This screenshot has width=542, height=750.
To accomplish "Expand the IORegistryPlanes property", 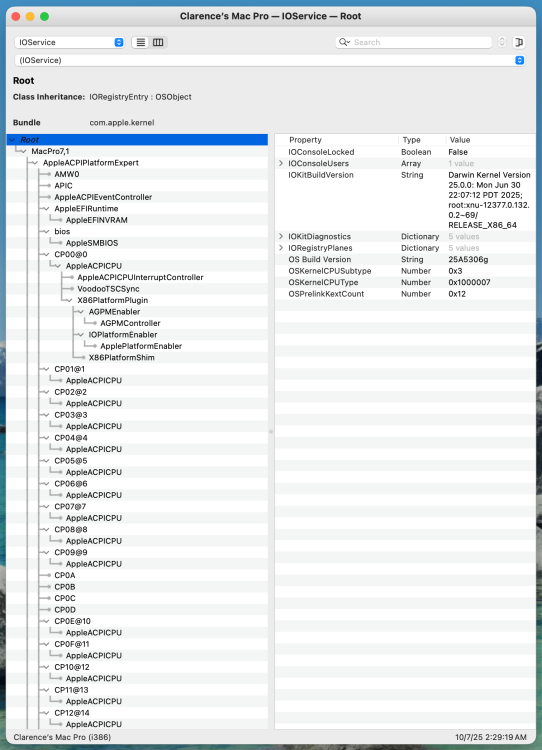I will coord(281,248).
